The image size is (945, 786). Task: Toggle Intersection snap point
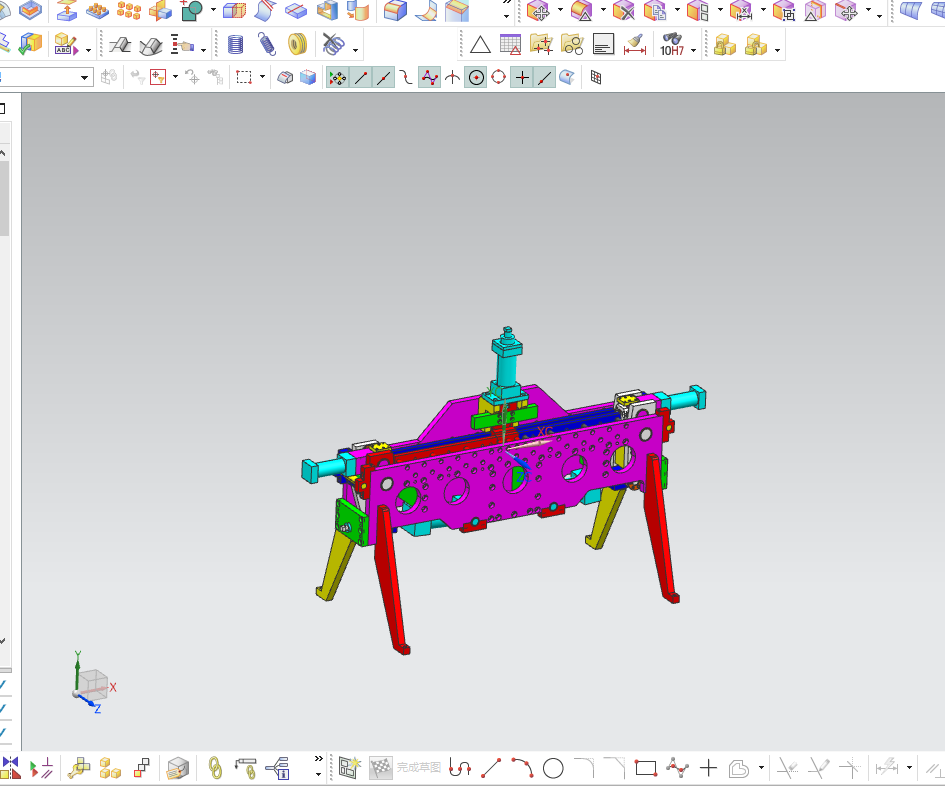point(452,78)
